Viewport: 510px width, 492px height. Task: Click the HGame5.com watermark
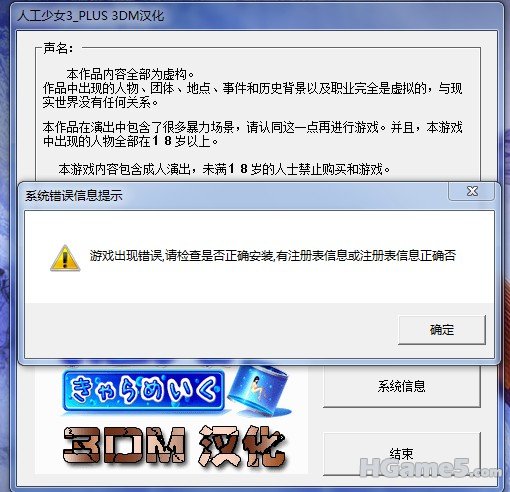(x=431, y=468)
